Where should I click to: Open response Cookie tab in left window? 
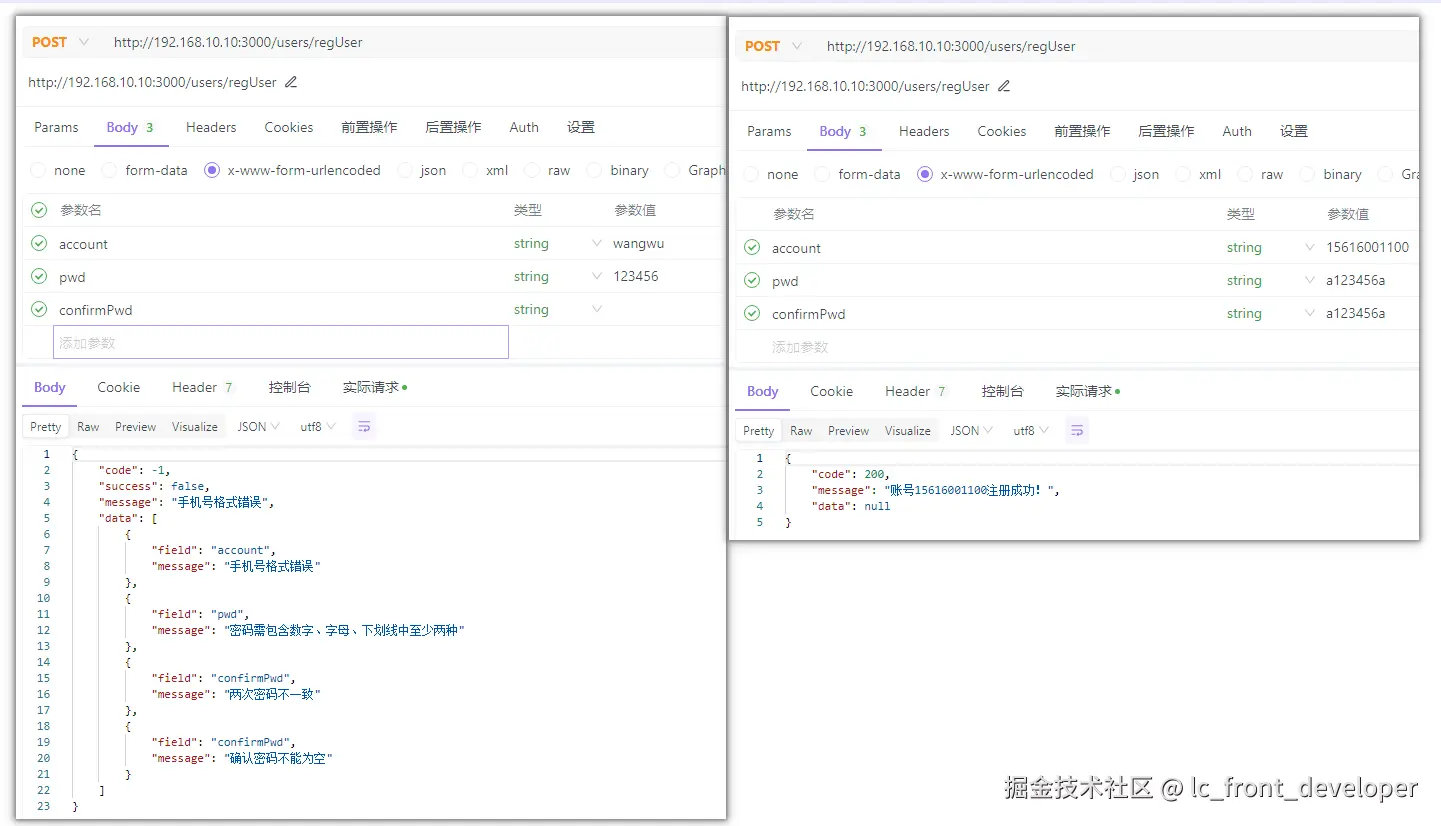coord(118,387)
